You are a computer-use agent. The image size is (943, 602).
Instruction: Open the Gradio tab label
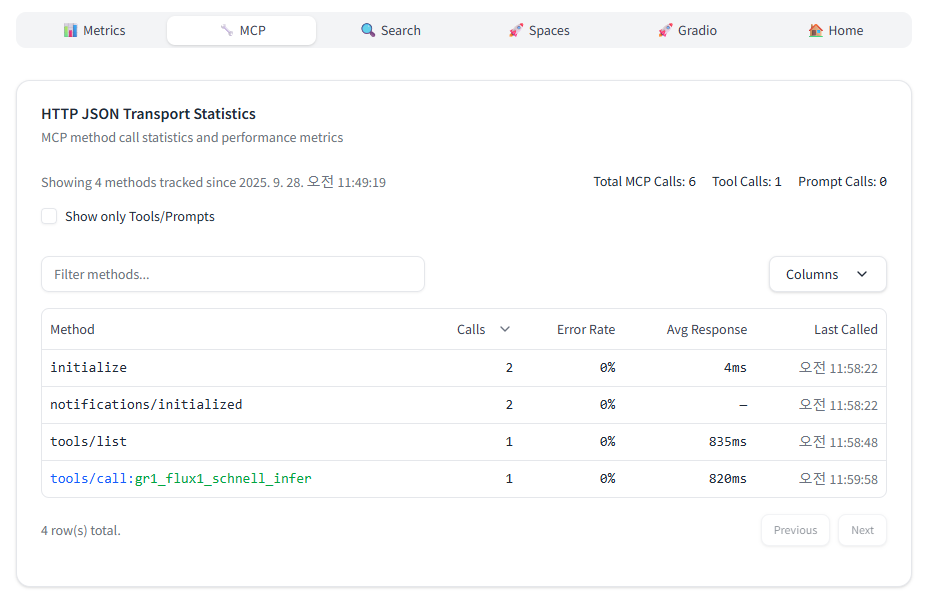click(697, 31)
